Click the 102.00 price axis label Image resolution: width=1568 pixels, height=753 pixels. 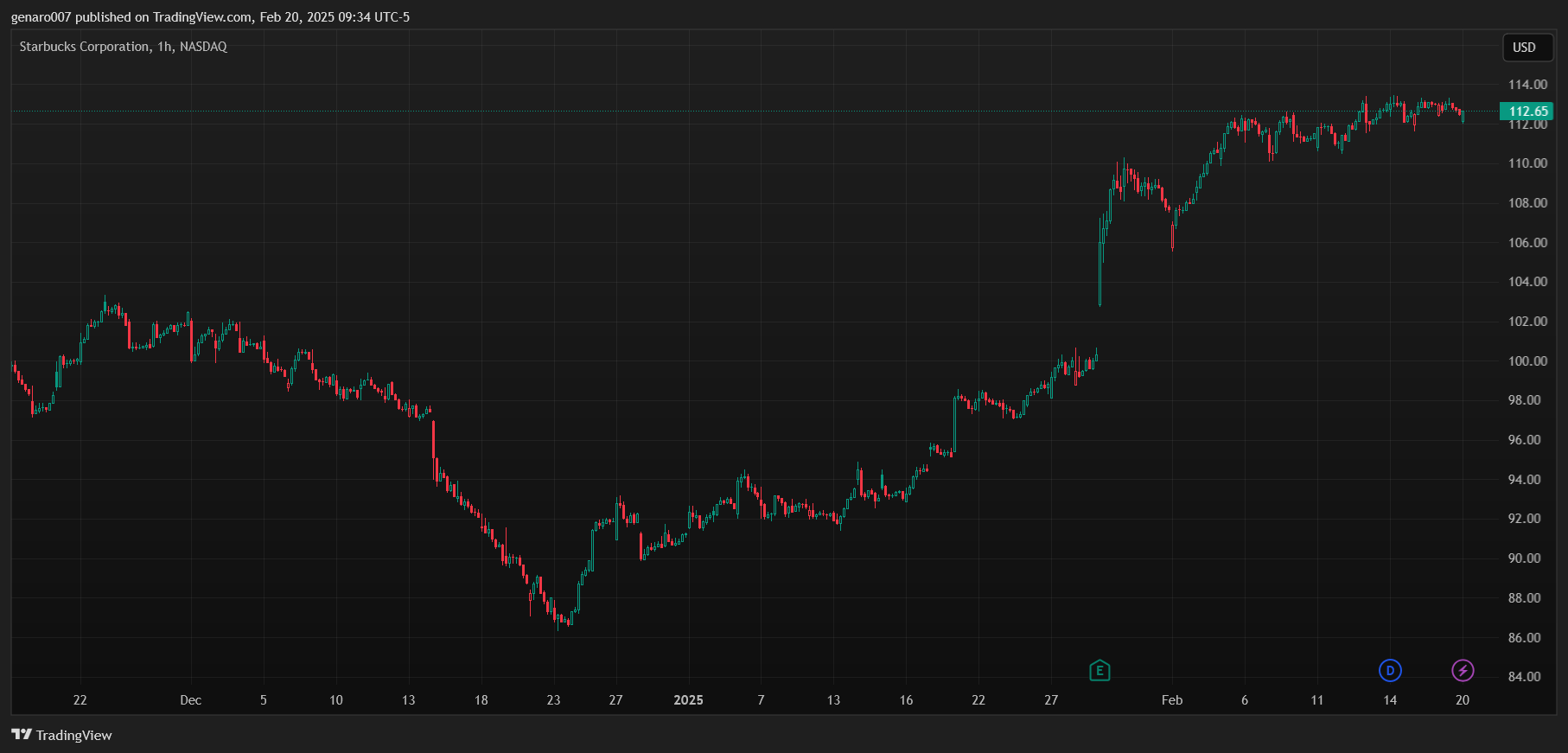1527,321
